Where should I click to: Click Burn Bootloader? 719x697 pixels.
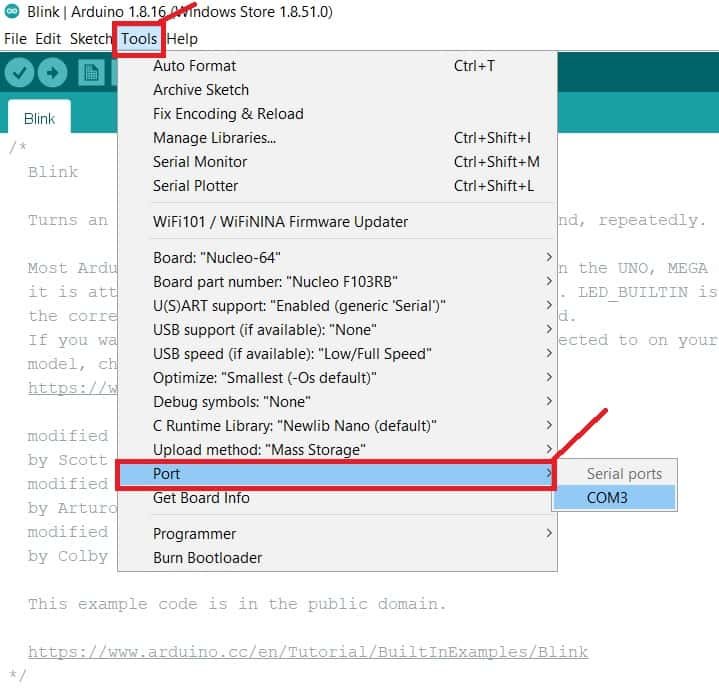pyautogui.click(x=337, y=558)
